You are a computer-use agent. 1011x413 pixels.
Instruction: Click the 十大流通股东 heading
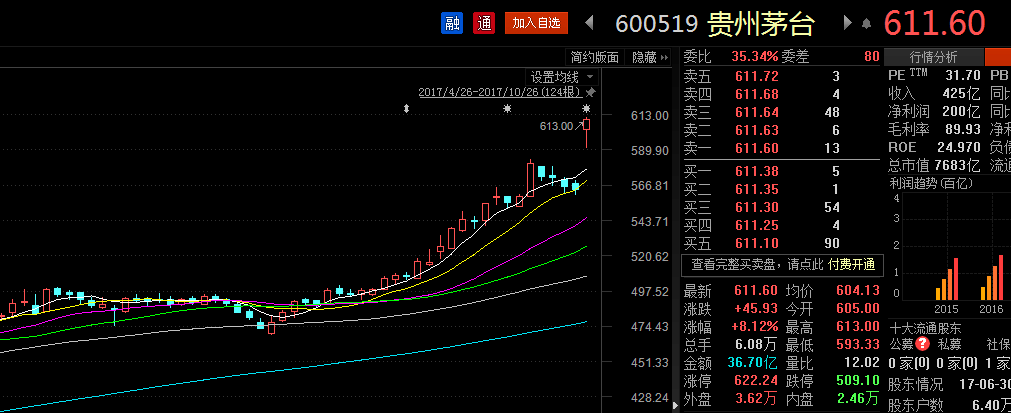pyautogui.click(x=925, y=327)
